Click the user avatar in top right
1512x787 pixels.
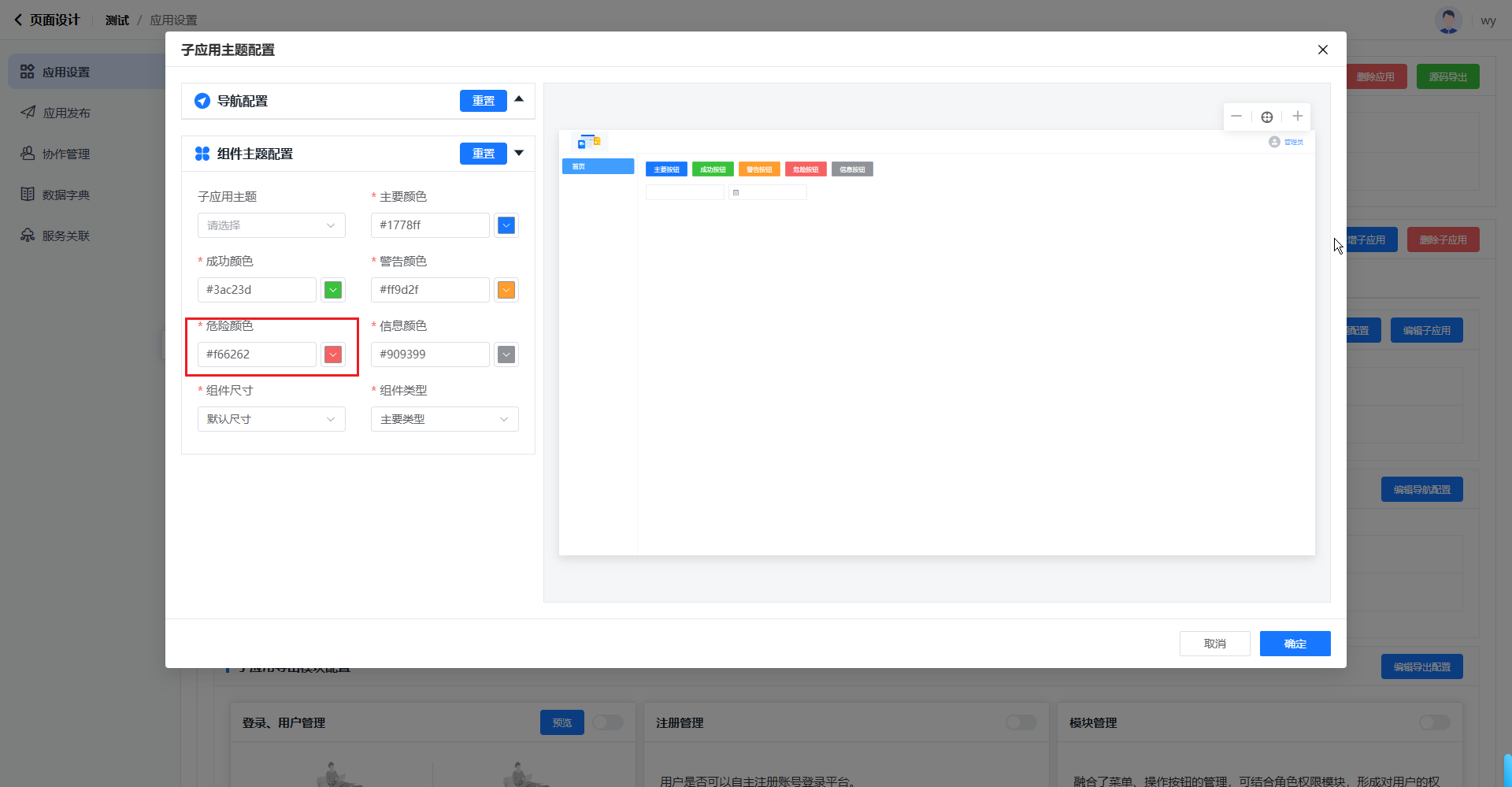[1448, 20]
